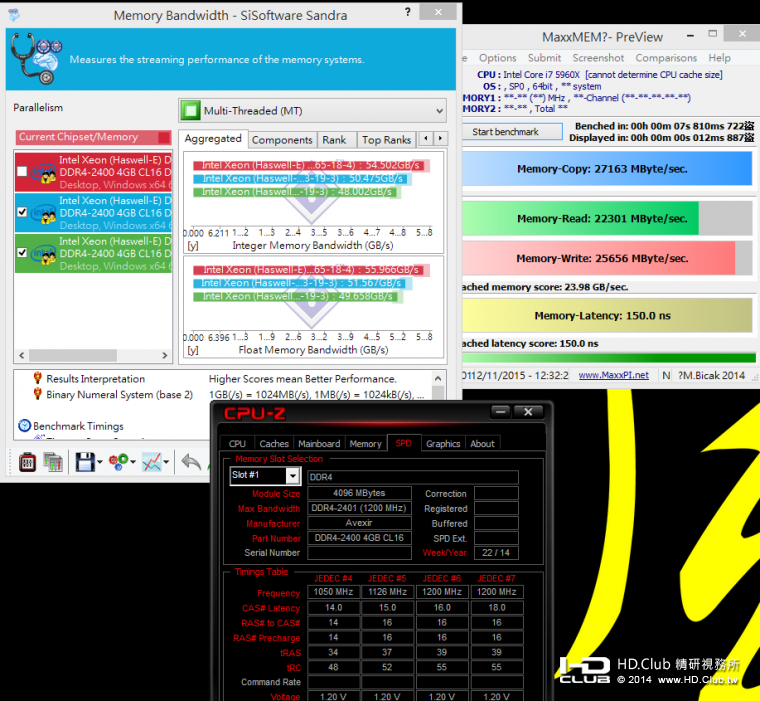This screenshot has width=760, height=701.
Task: Click the Intel logo in red result row
Action: 43,173
